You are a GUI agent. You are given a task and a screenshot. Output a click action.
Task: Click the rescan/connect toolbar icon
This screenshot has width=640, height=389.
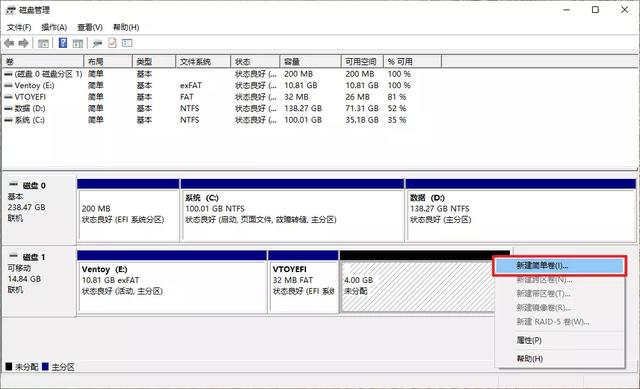click(97, 43)
